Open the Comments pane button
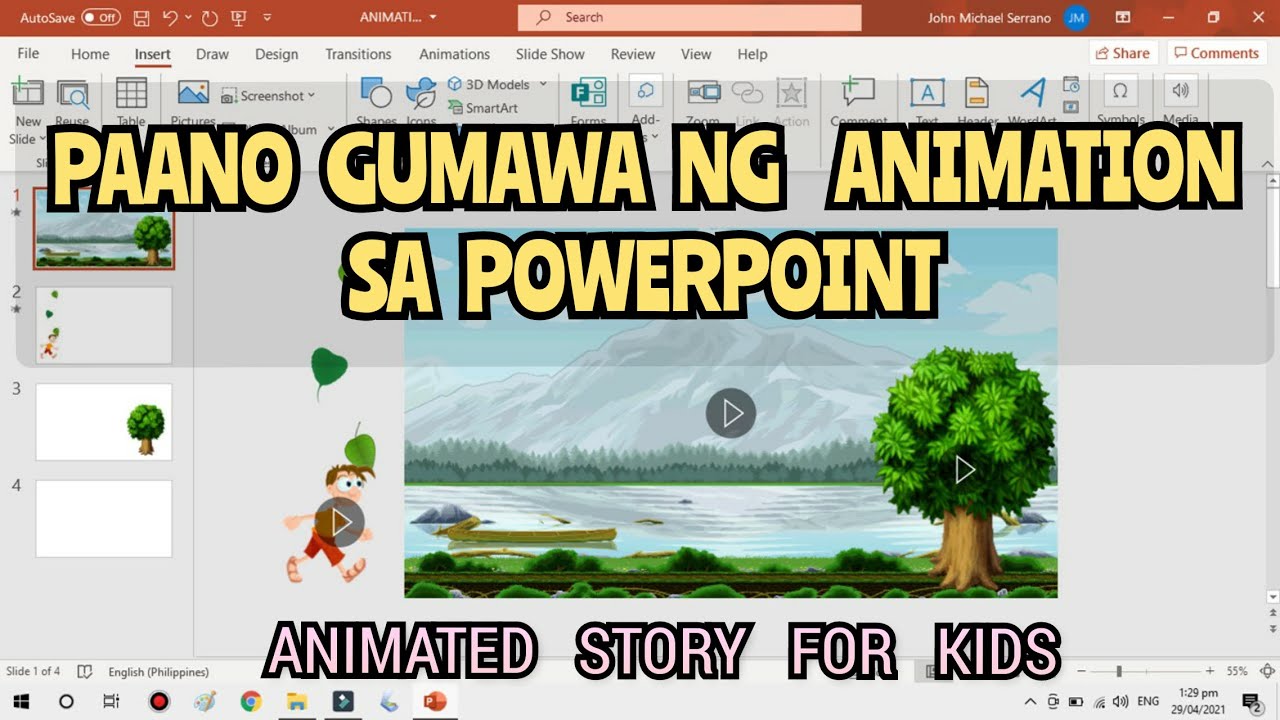This screenshot has height=720, width=1280. tap(1216, 53)
